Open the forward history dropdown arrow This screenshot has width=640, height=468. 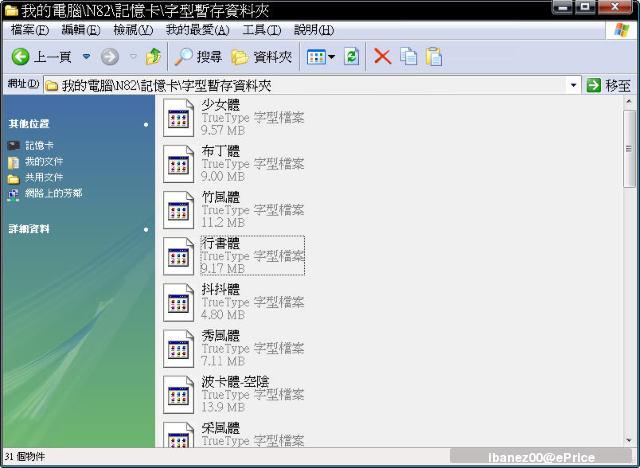[133, 56]
